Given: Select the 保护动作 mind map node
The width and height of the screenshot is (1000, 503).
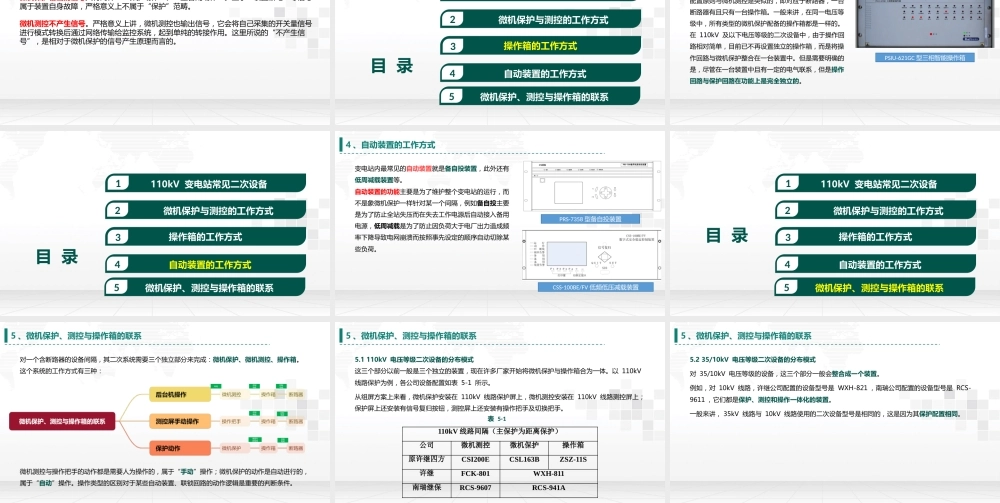Looking at the screenshot, I should coord(179,448).
